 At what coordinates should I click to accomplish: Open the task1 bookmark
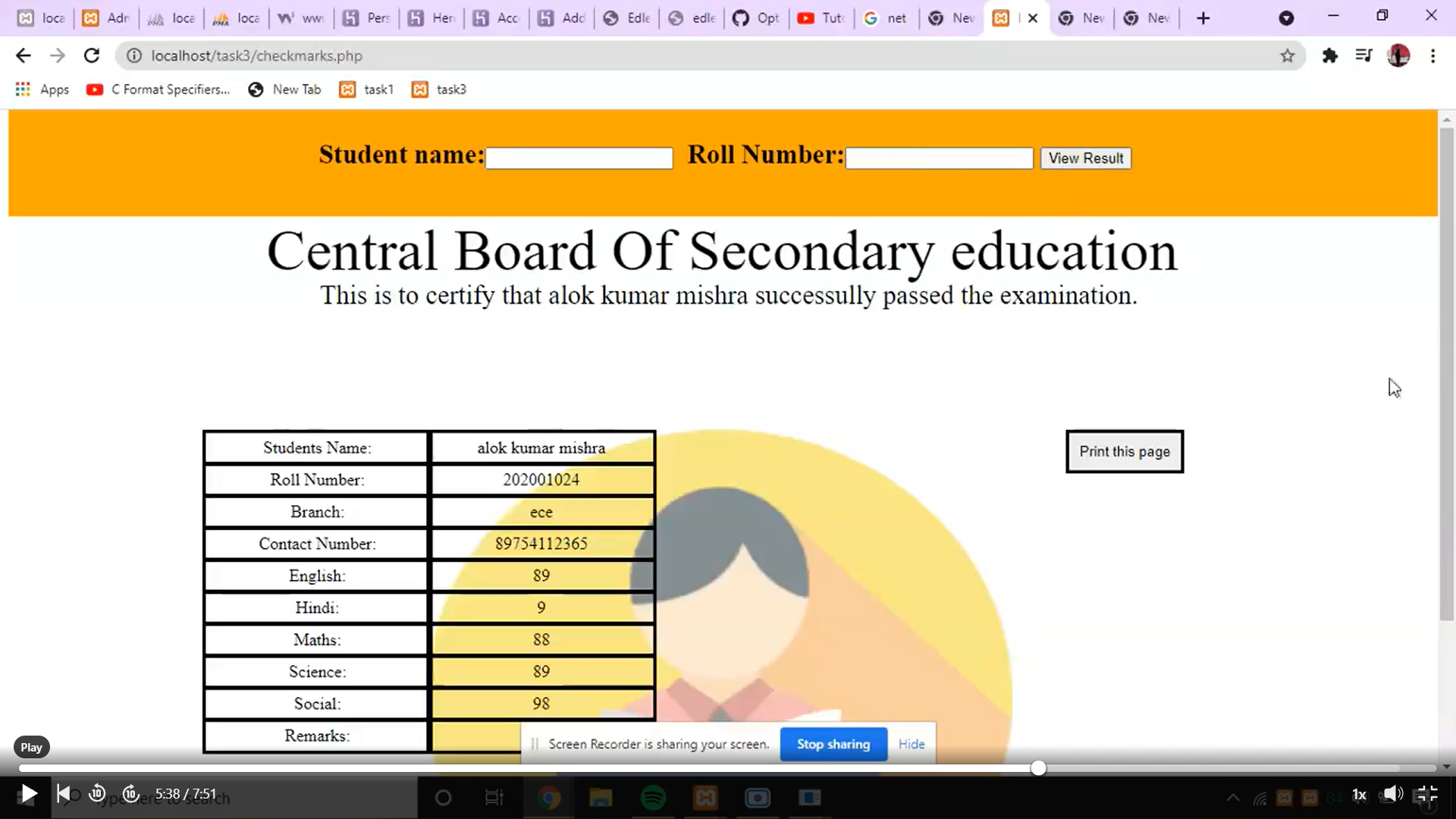[367, 89]
